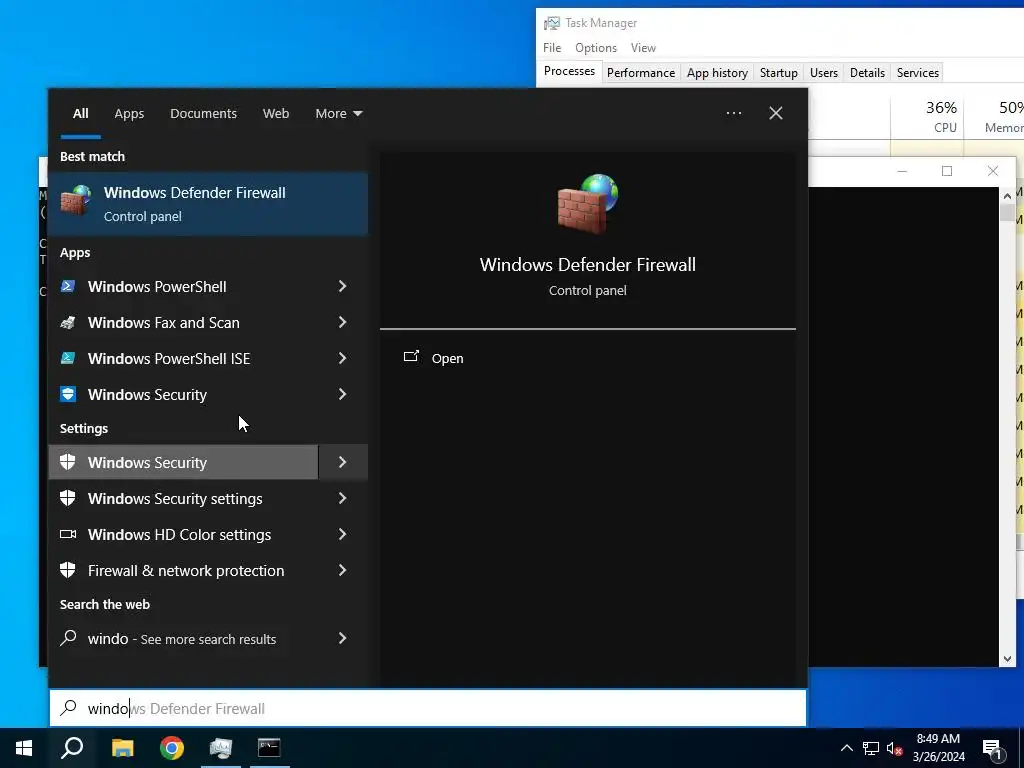The width and height of the screenshot is (1024, 768).
Task: Click the windo See more search results entry
Action: [208, 638]
